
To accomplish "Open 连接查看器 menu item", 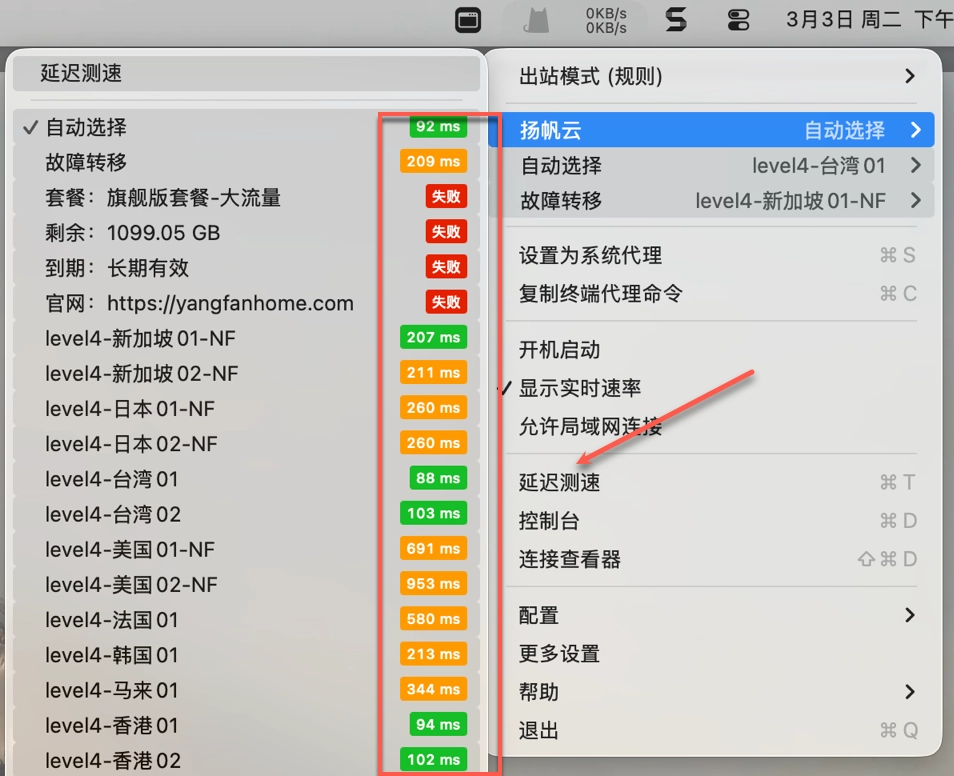I will pos(711,559).
